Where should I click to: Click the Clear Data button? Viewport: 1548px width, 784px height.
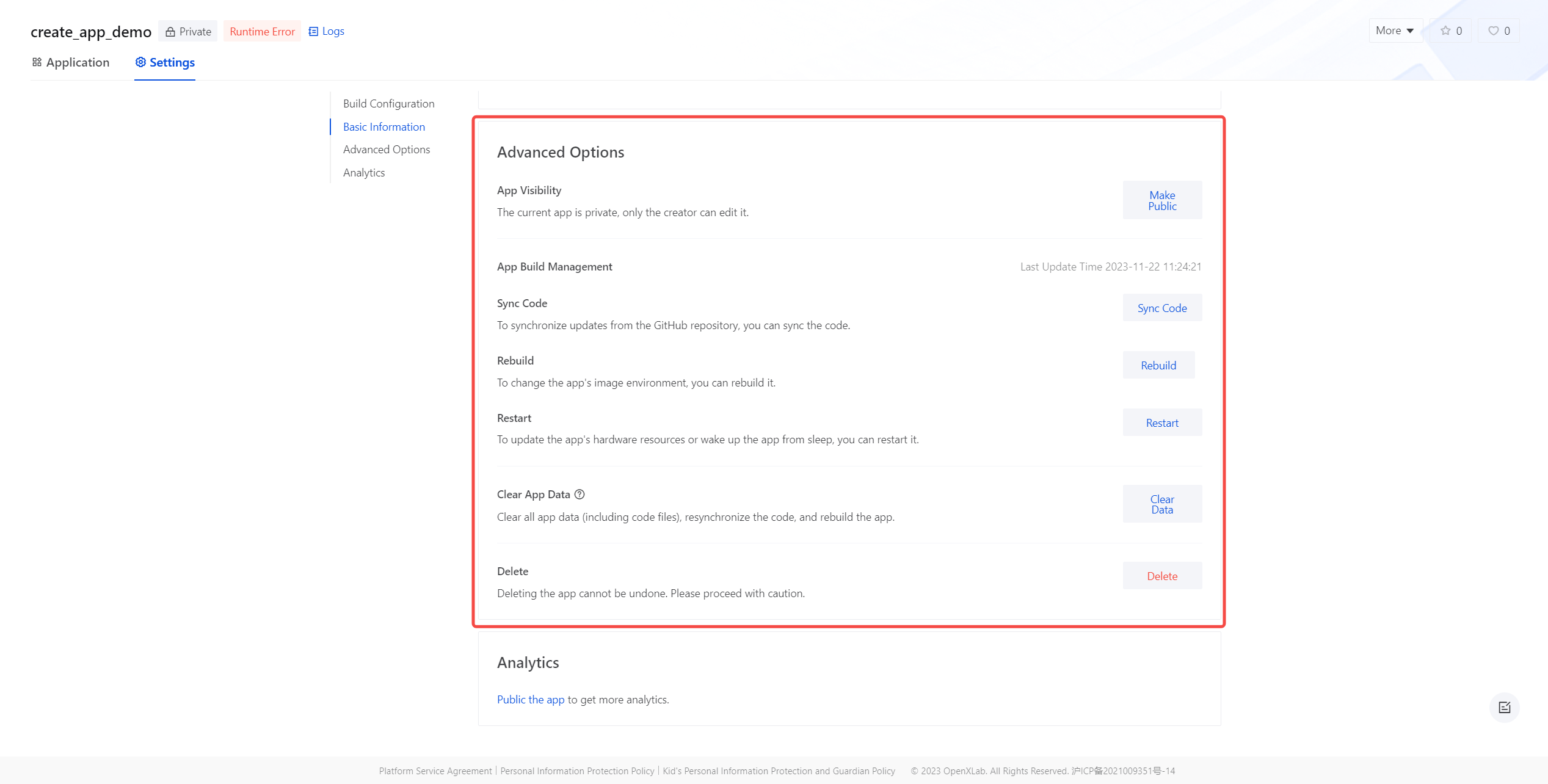click(x=1161, y=504)
